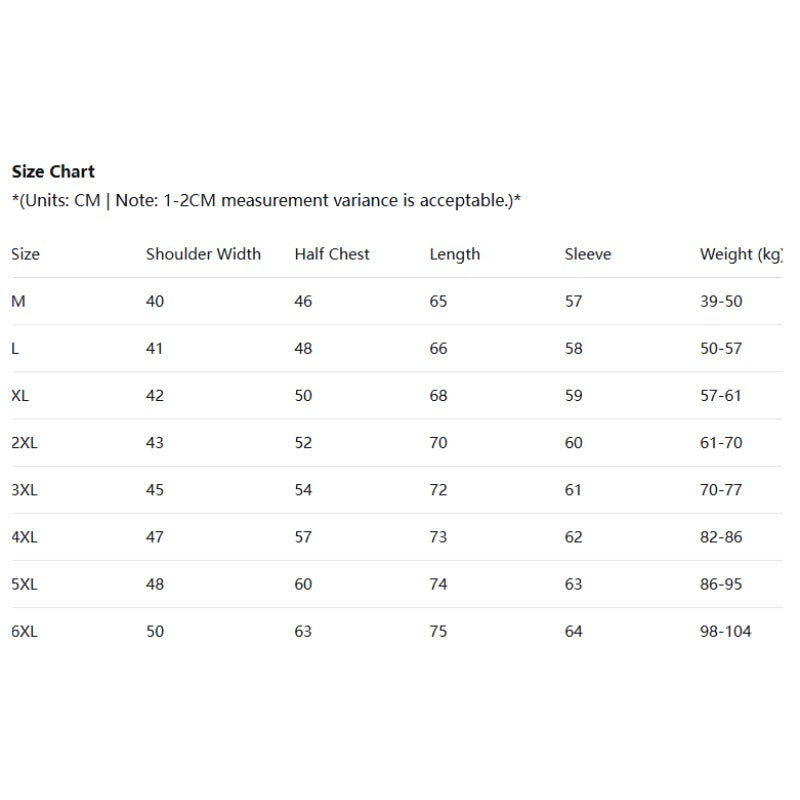Click the 3XL shoulder width value 45
800x800 pixels.
(155, 490)
